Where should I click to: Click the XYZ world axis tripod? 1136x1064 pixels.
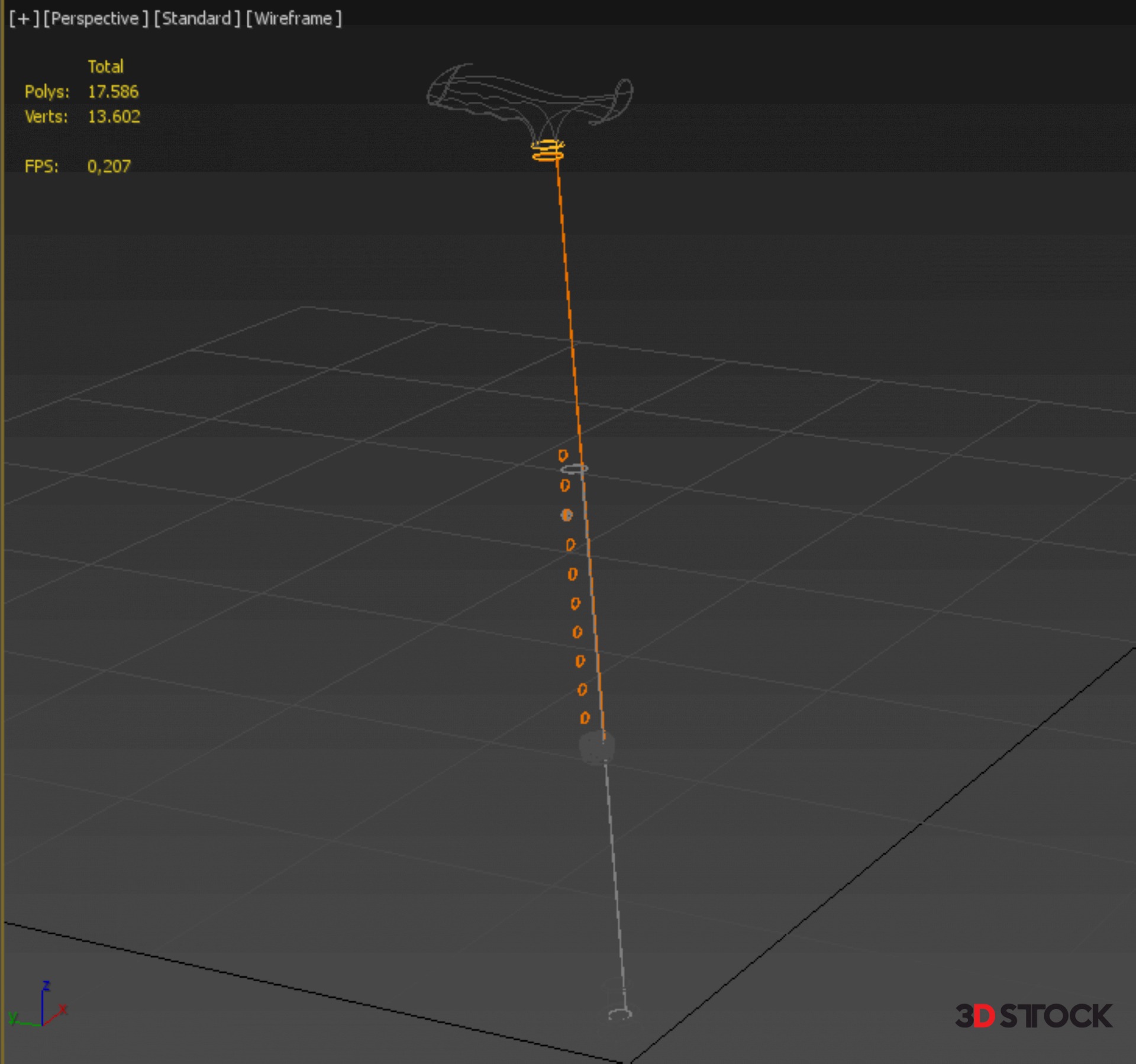(40, 1006)
